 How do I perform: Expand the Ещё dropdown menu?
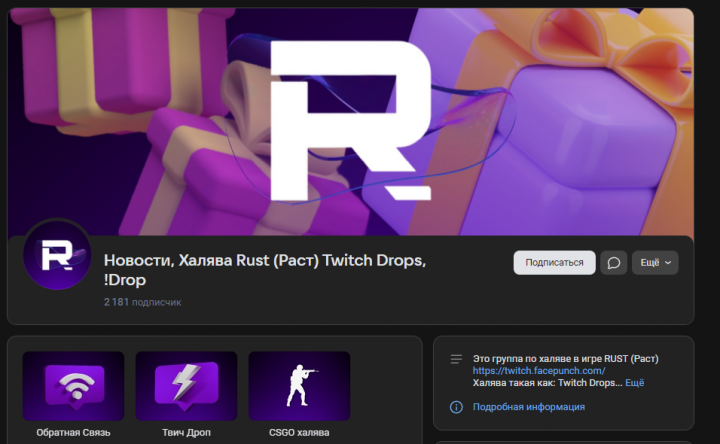[x=655, y=263]
